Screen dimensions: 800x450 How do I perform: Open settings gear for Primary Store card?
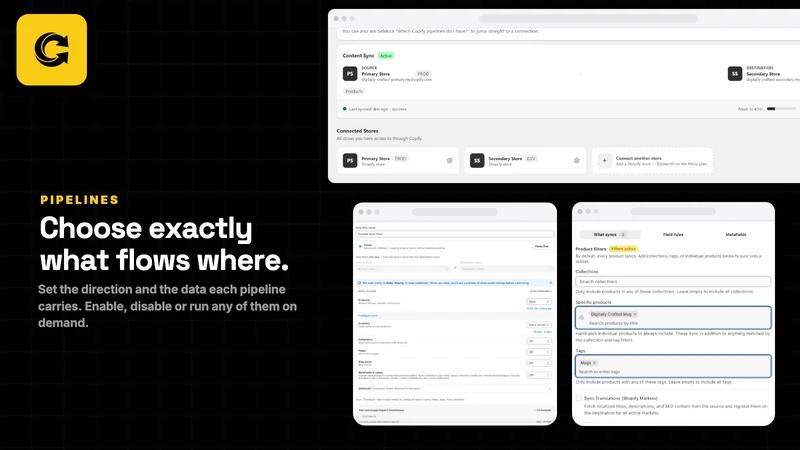click(x=449, y=160)
